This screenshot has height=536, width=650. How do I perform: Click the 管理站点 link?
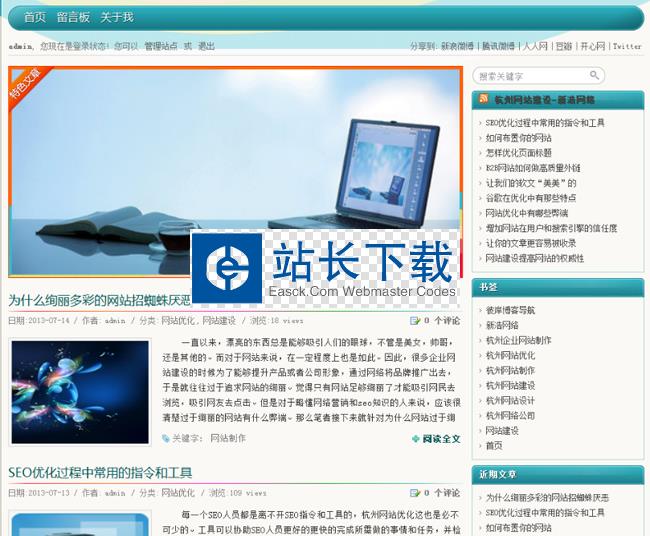click(161, 46)
